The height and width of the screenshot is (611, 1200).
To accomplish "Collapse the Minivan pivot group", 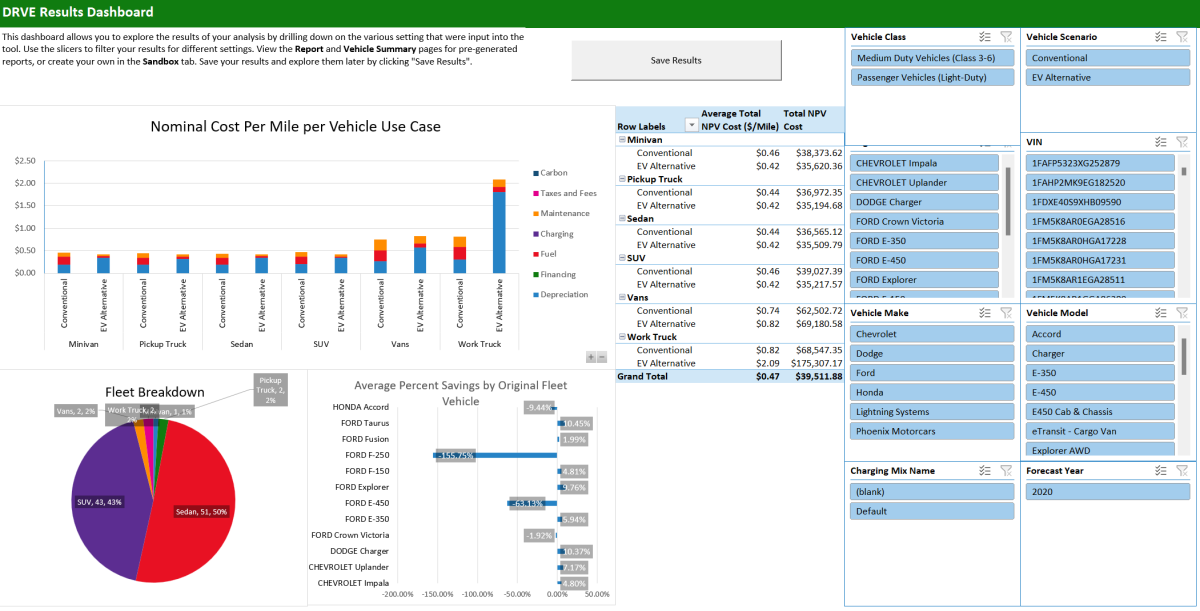I will (621, 140).
